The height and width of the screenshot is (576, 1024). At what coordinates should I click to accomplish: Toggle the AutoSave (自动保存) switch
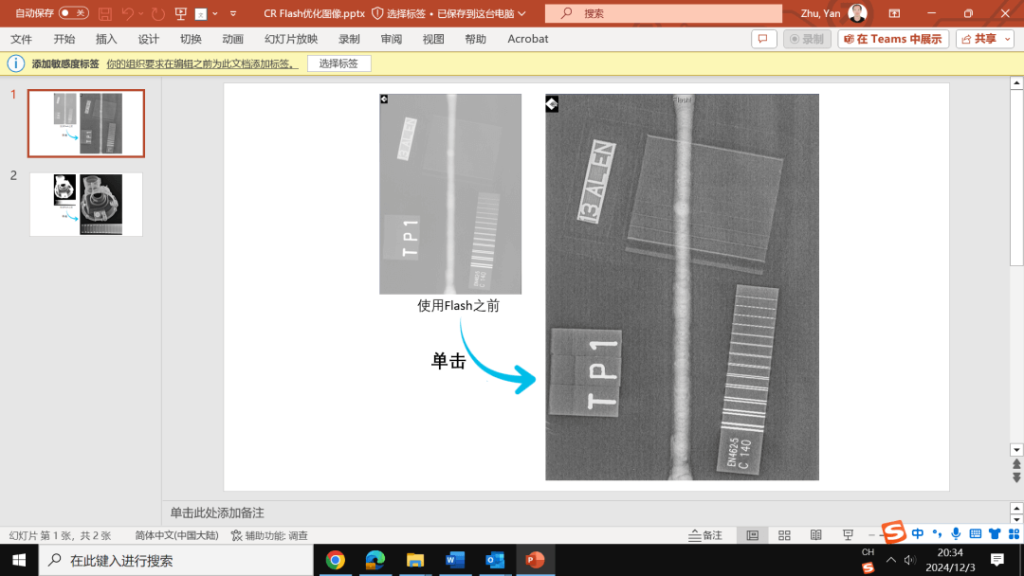(x=73, y=13)
